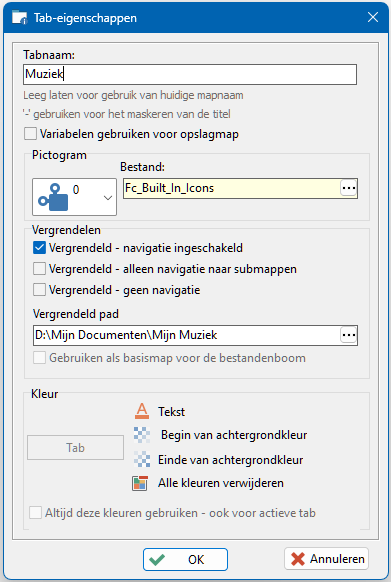Expand the pictogram dropdown arrow
This screenshot has height=582, width=391.
pos(108,198)
